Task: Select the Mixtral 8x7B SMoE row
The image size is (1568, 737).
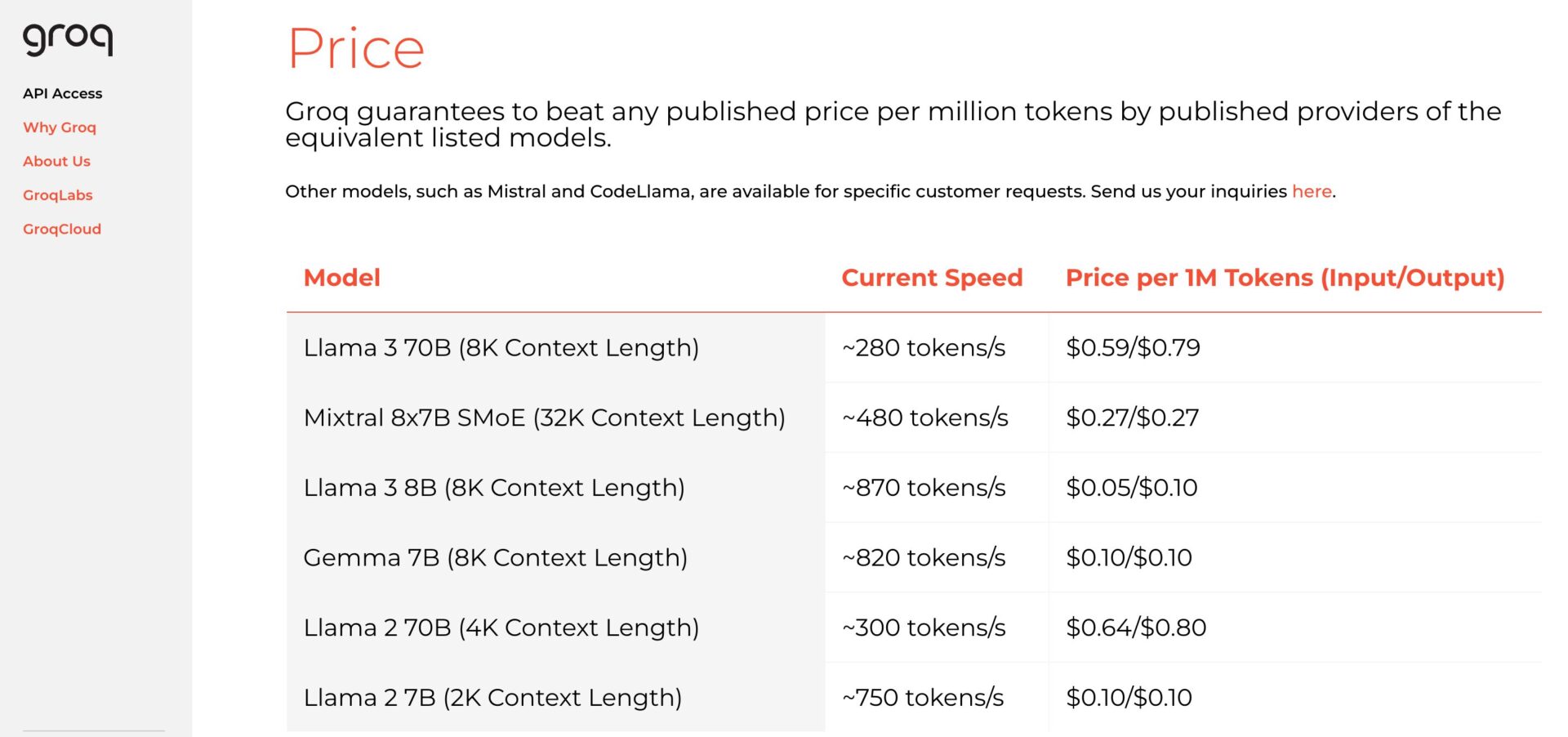Action: (x=544, y=418)
